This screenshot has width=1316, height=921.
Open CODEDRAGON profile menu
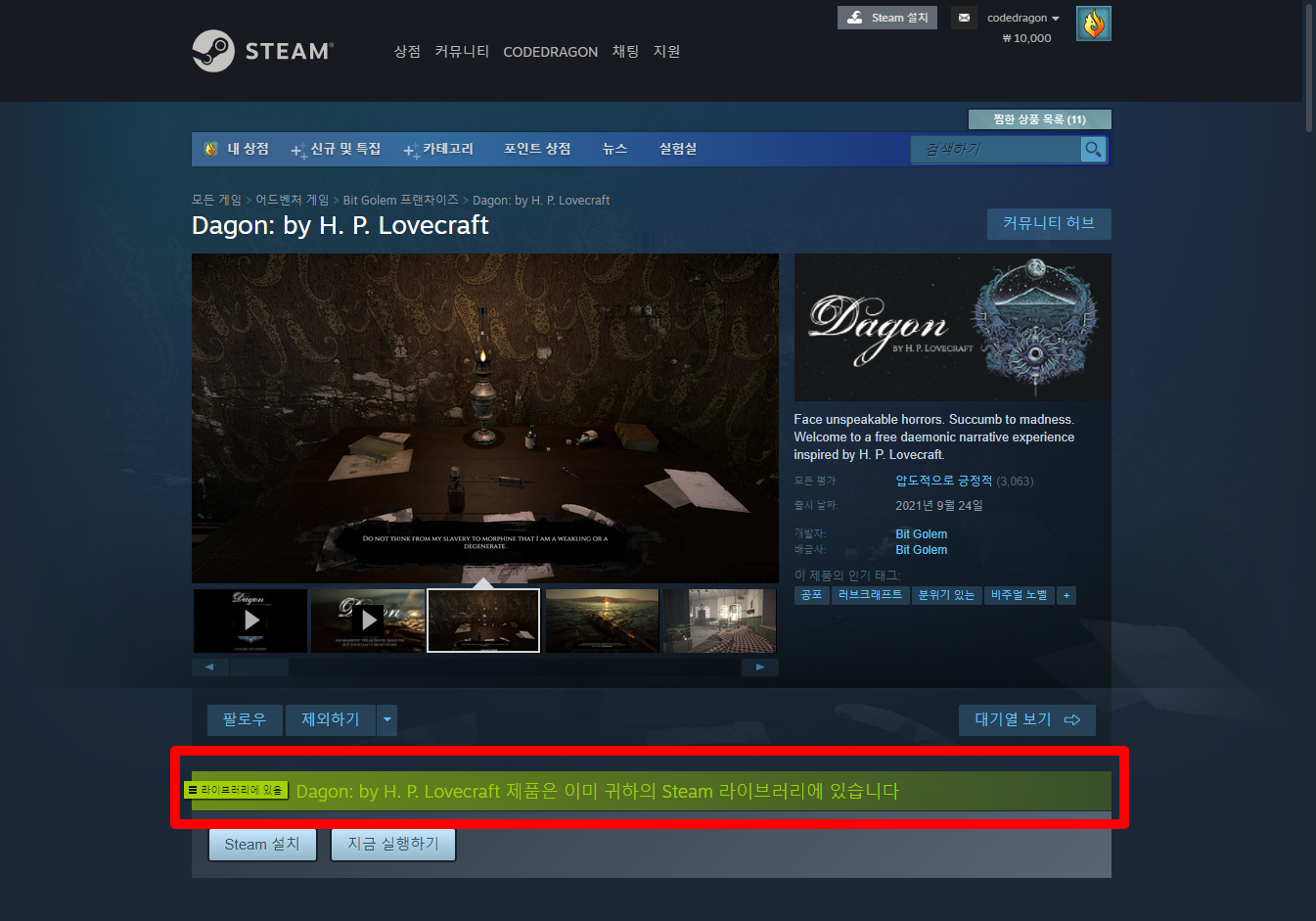[x=550, y=52]
